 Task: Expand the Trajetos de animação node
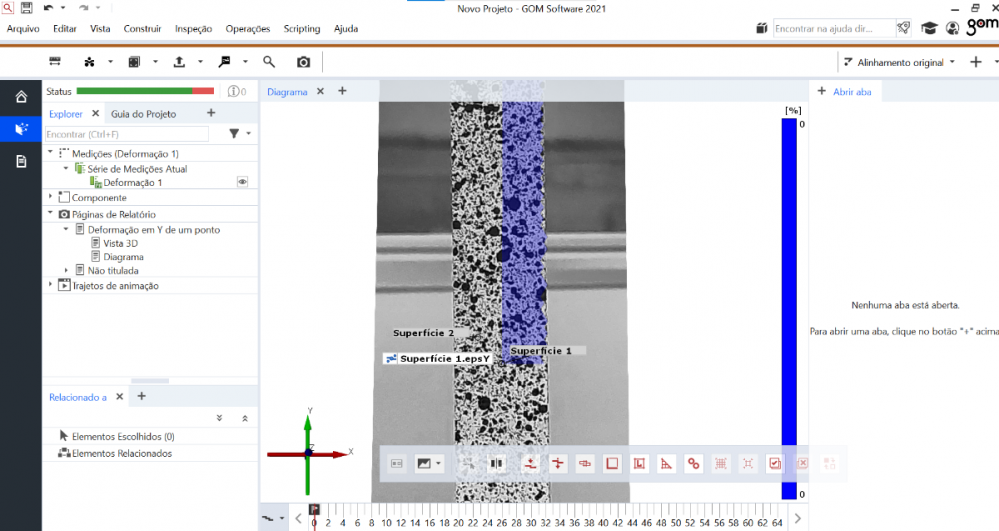[x=51, y=286]
